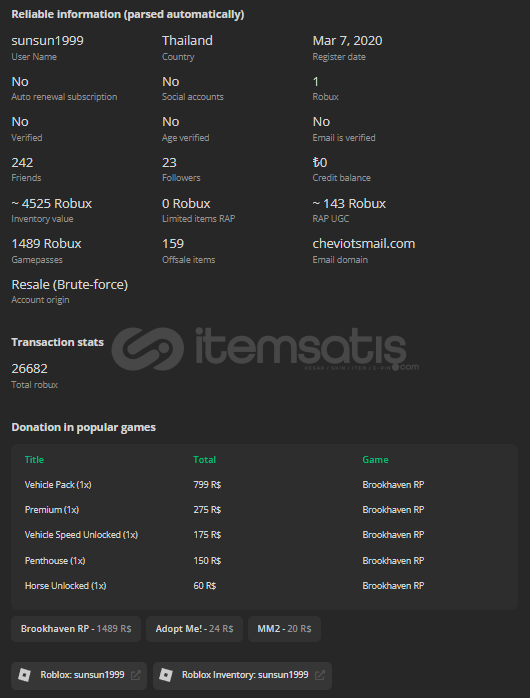This screenshot has height=698, width=530.
Task: Click the cheviotsmail.com email domain
Action: [x=364, y=243]
